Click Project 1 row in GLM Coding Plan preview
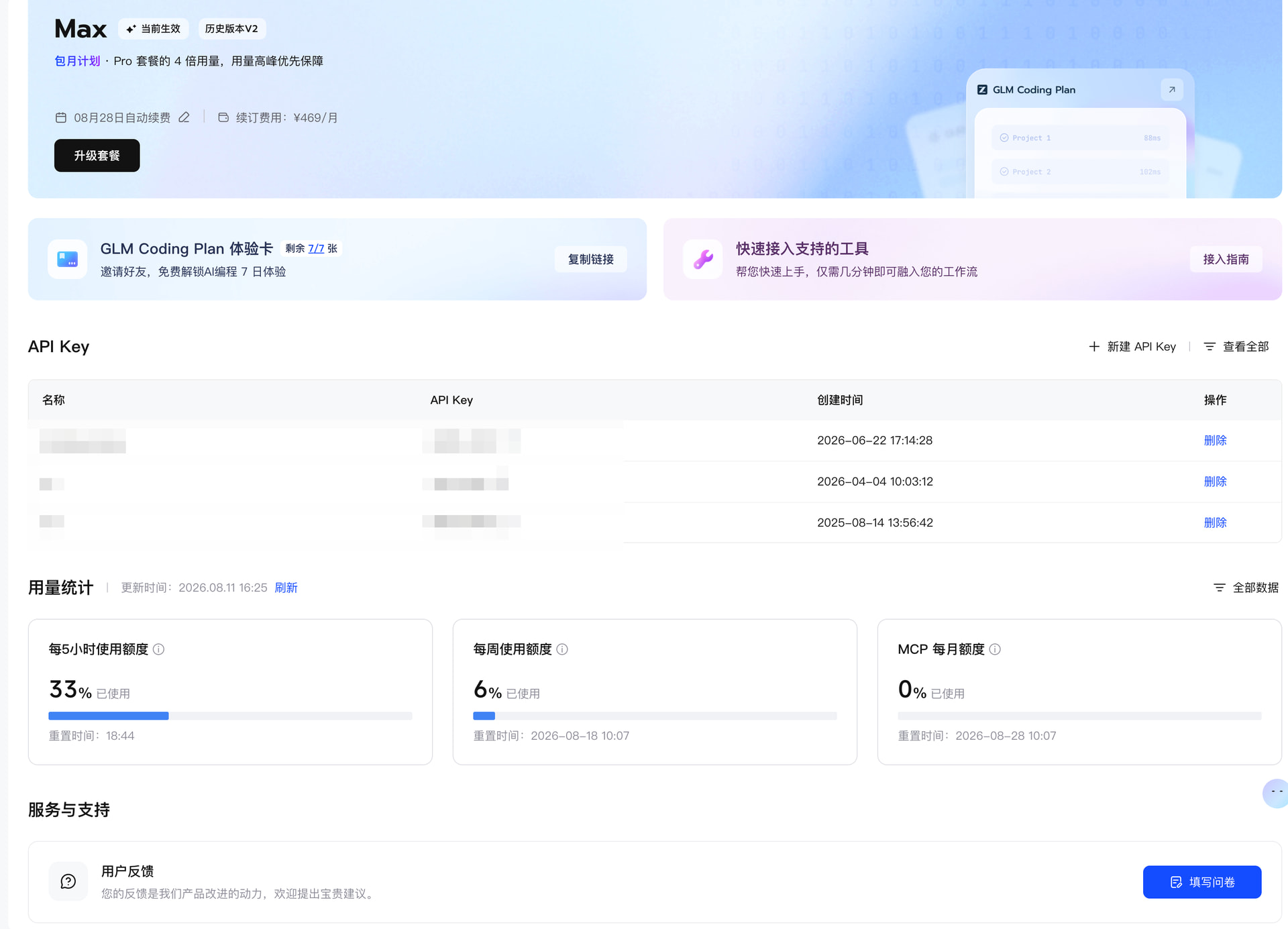The height and width of the screenshot is (929, 1288). click(x=1079, y=138)
